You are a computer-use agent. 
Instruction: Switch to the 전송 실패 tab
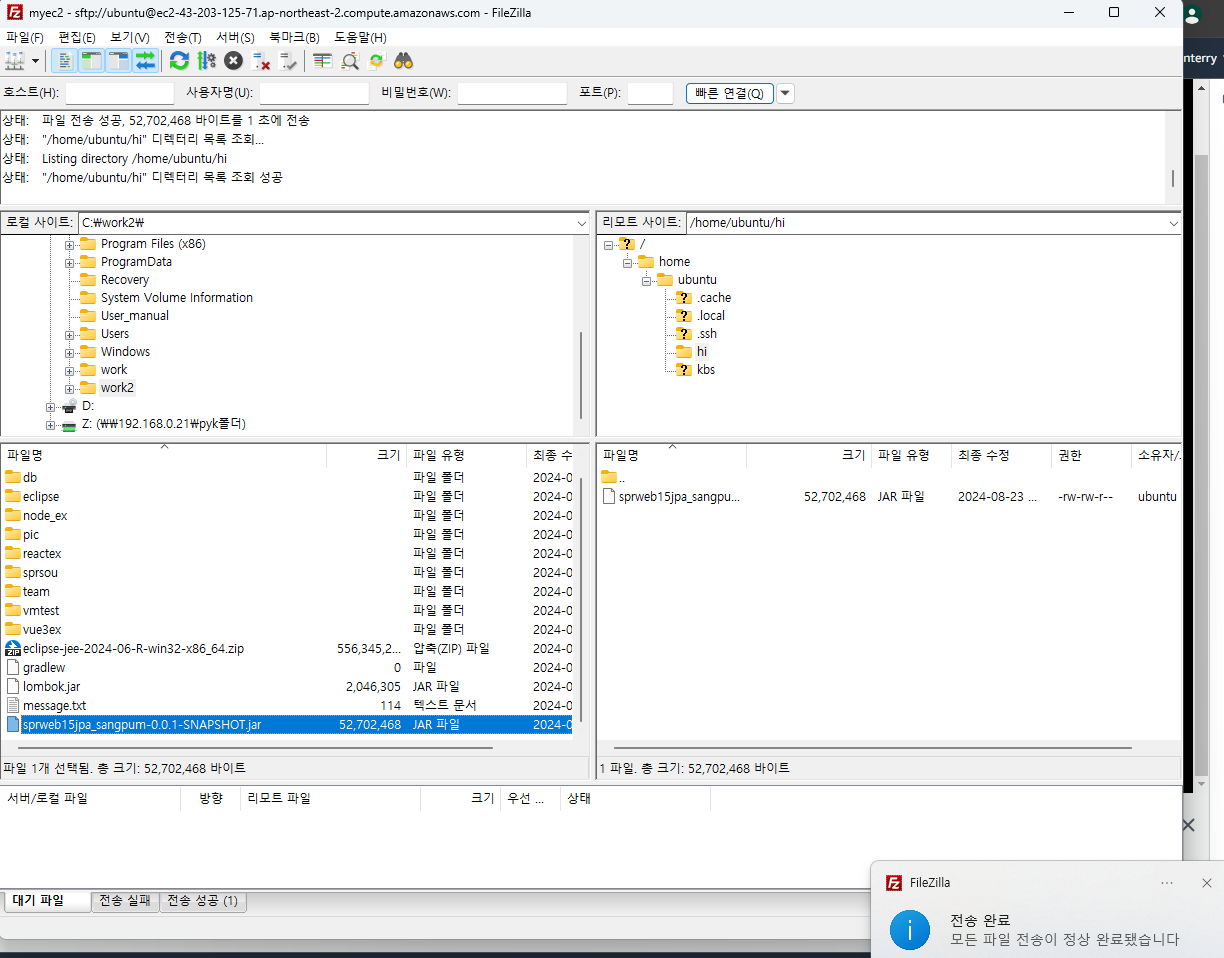pos(125,901)
